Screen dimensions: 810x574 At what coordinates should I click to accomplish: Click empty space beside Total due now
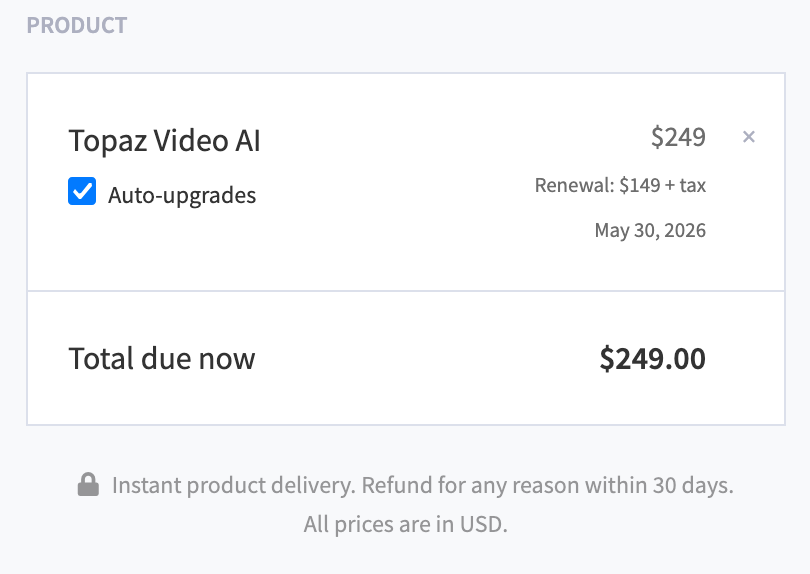(x=420, y=358)
